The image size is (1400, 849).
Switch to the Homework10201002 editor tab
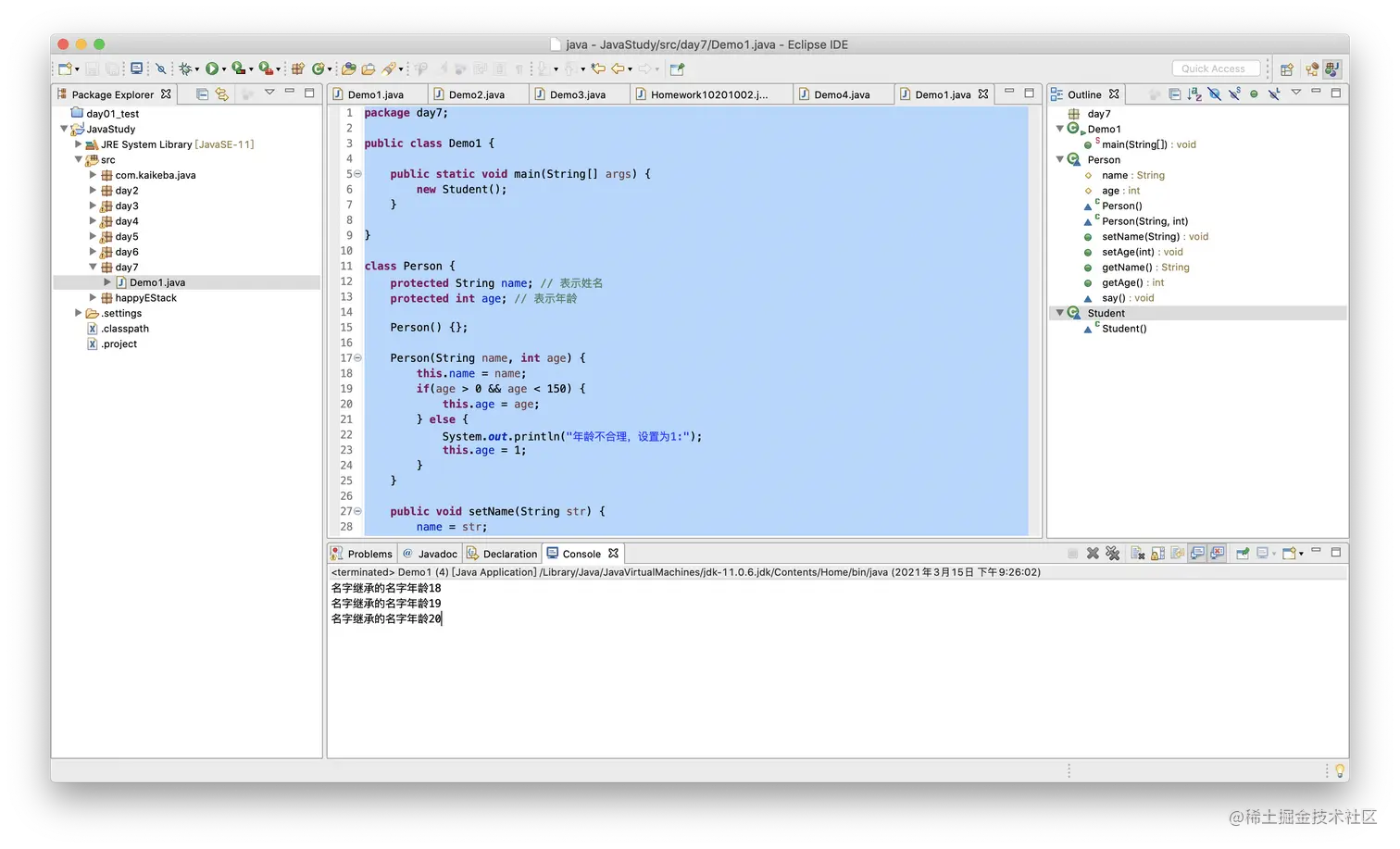click(x=709, y=94)
